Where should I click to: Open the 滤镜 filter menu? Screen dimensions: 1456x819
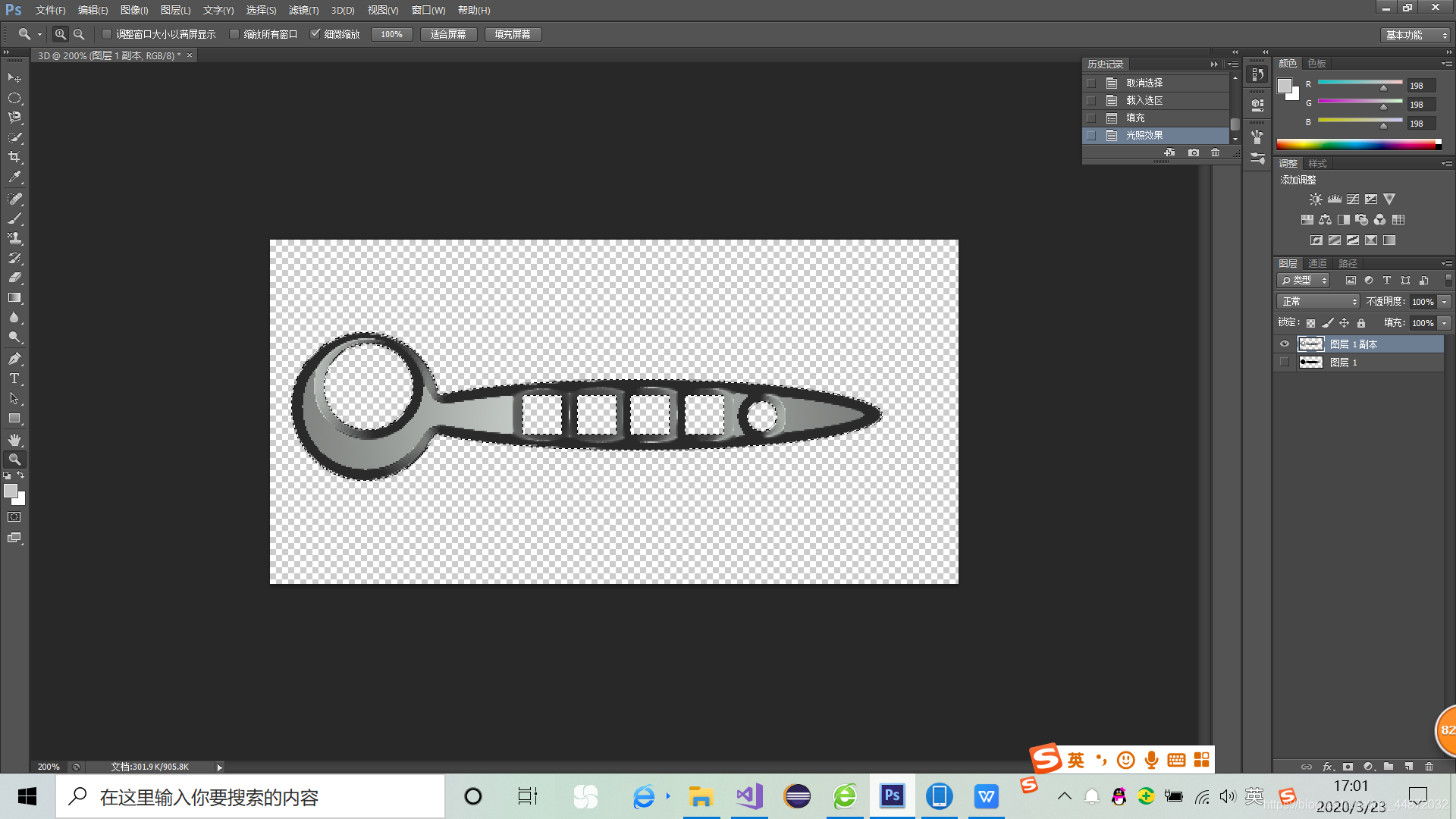pos(303,10)
